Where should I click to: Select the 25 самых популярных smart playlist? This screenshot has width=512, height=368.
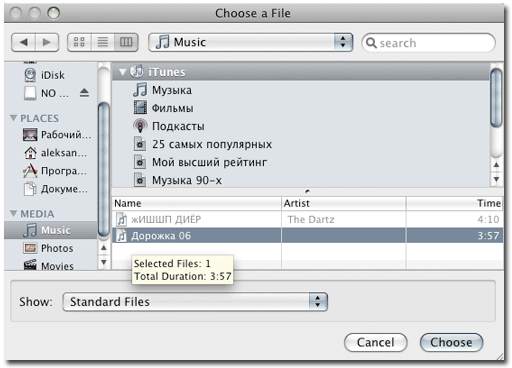point(301,144)
